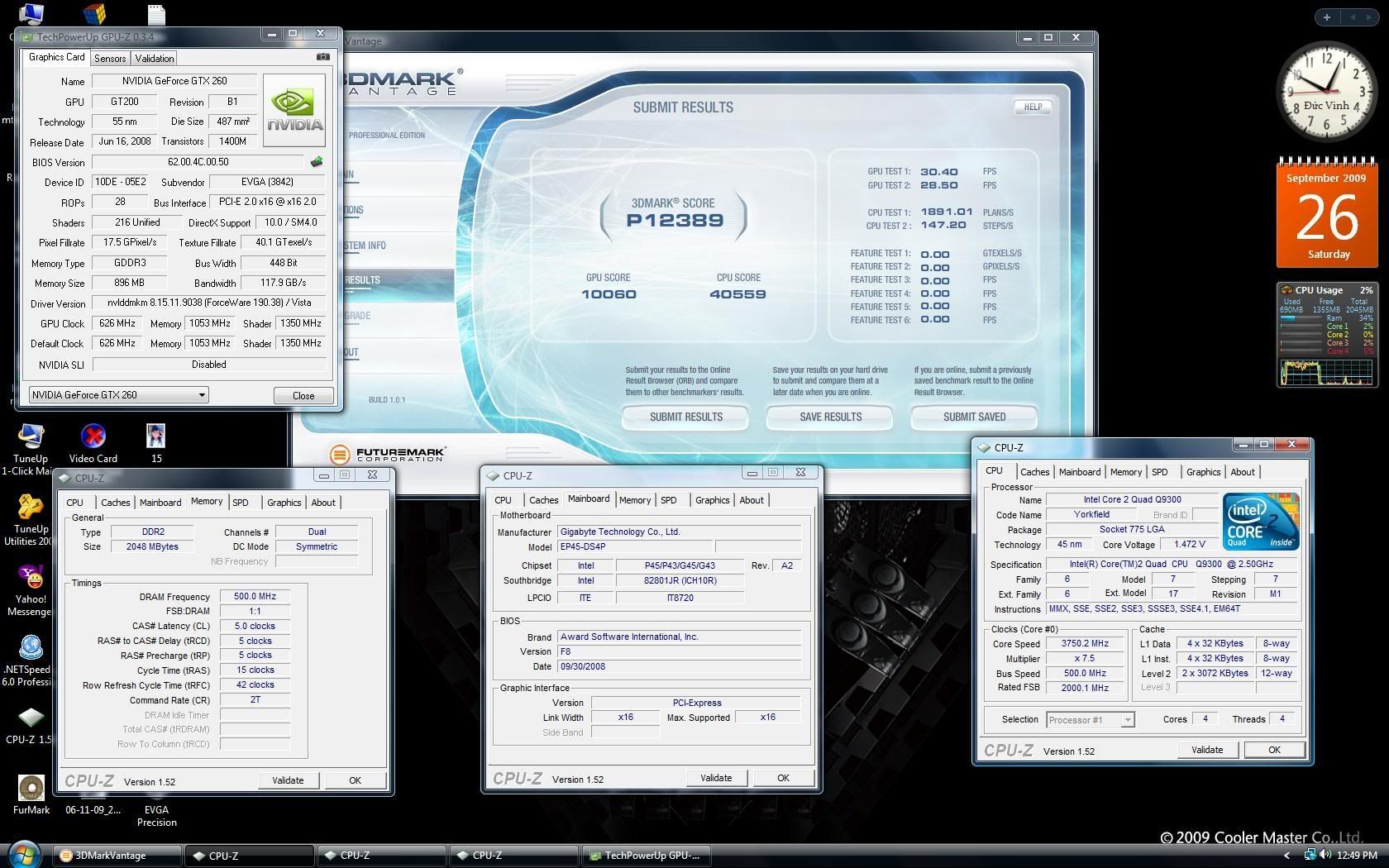Click SUBMIT RESULTS in 3DMark Vantage
This screenshot has height=868, width=1389.
685,417
